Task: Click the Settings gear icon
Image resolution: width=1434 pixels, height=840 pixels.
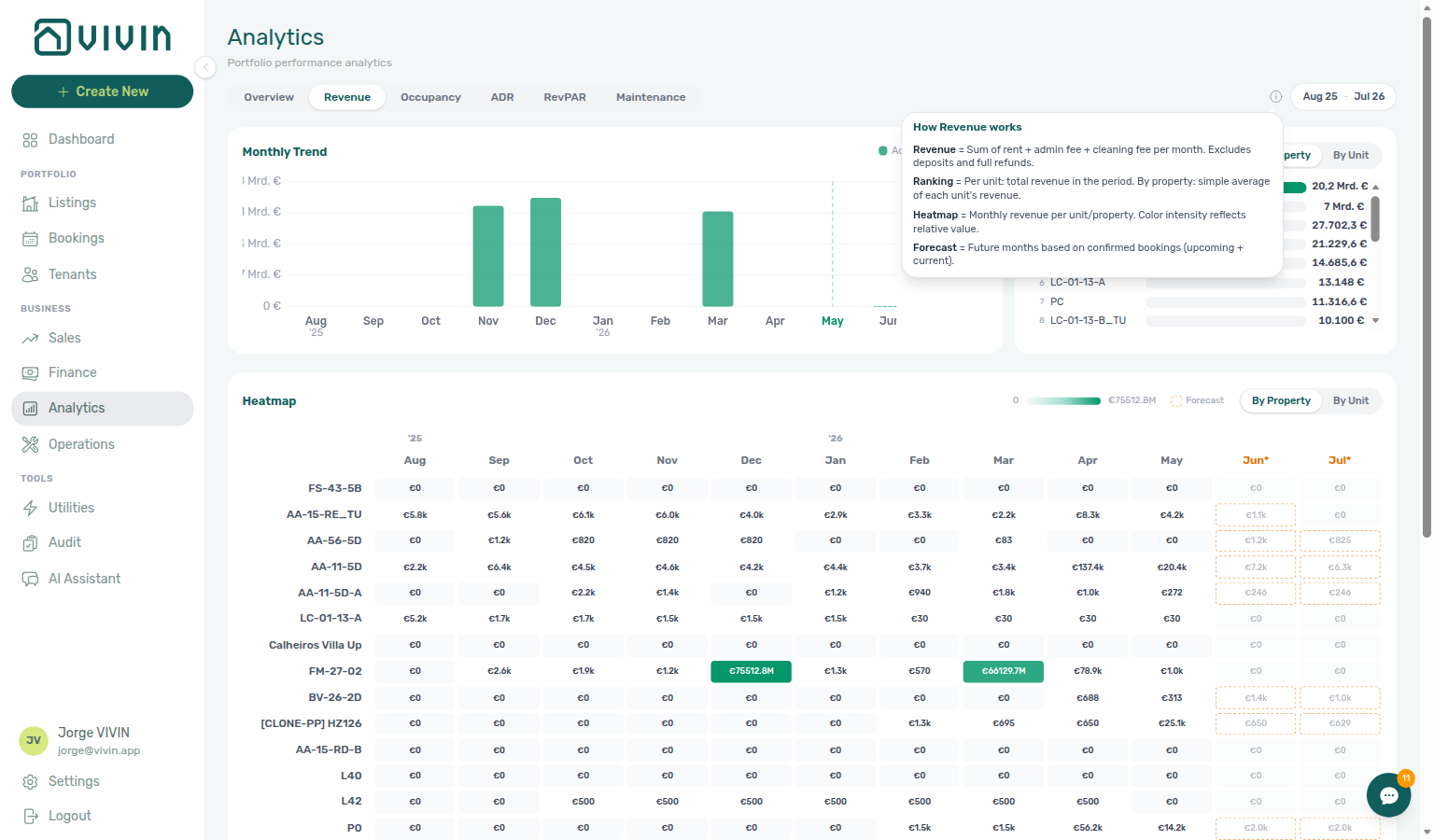Action: (x=30, y=782)
